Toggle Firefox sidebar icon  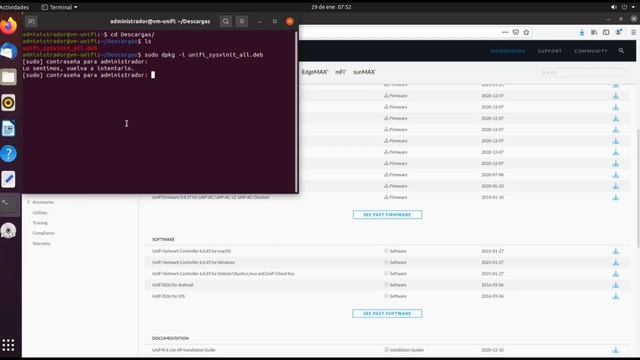click(606, 32)
